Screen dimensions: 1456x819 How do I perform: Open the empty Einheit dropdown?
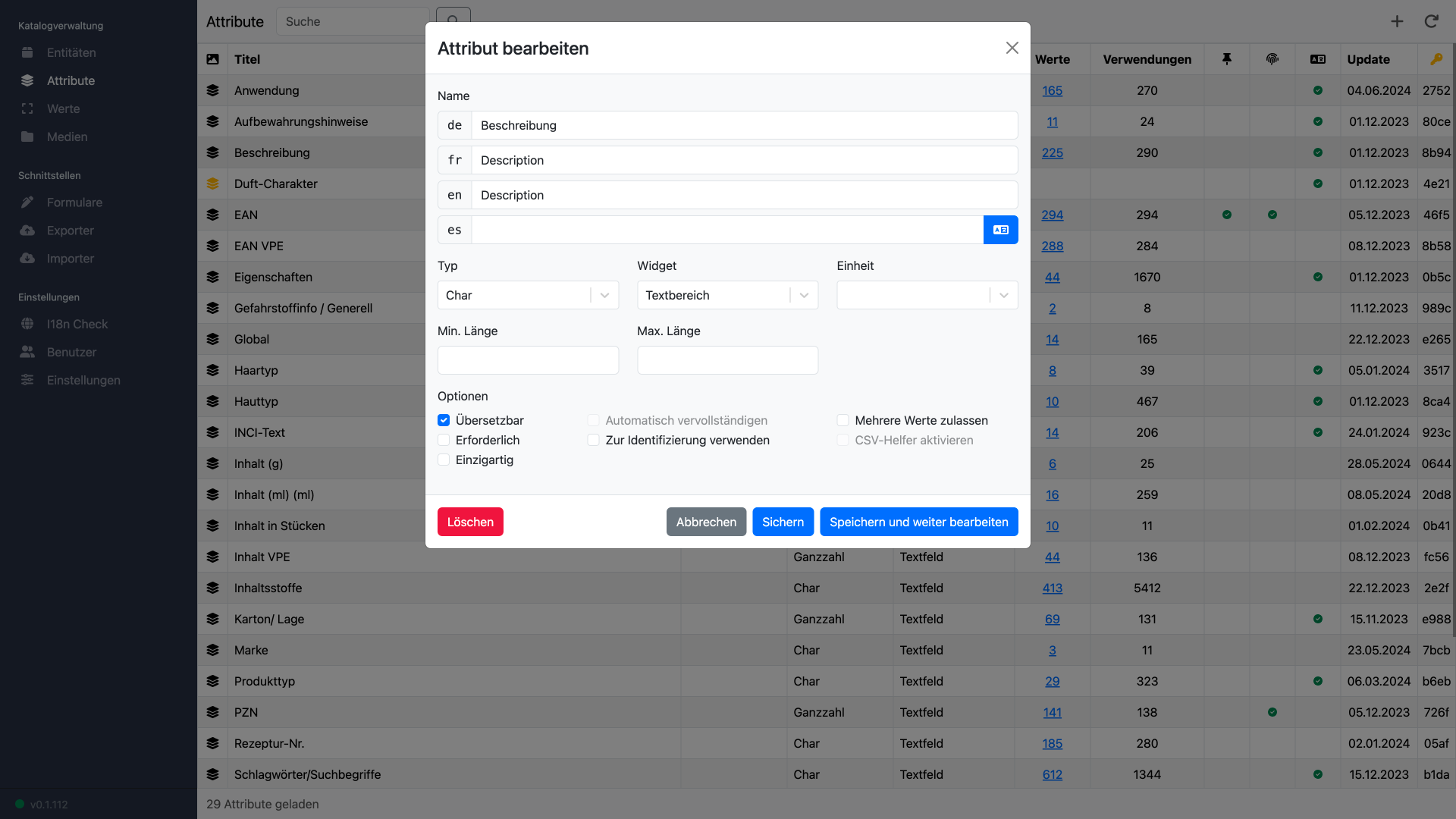click(x=927, y=295)
